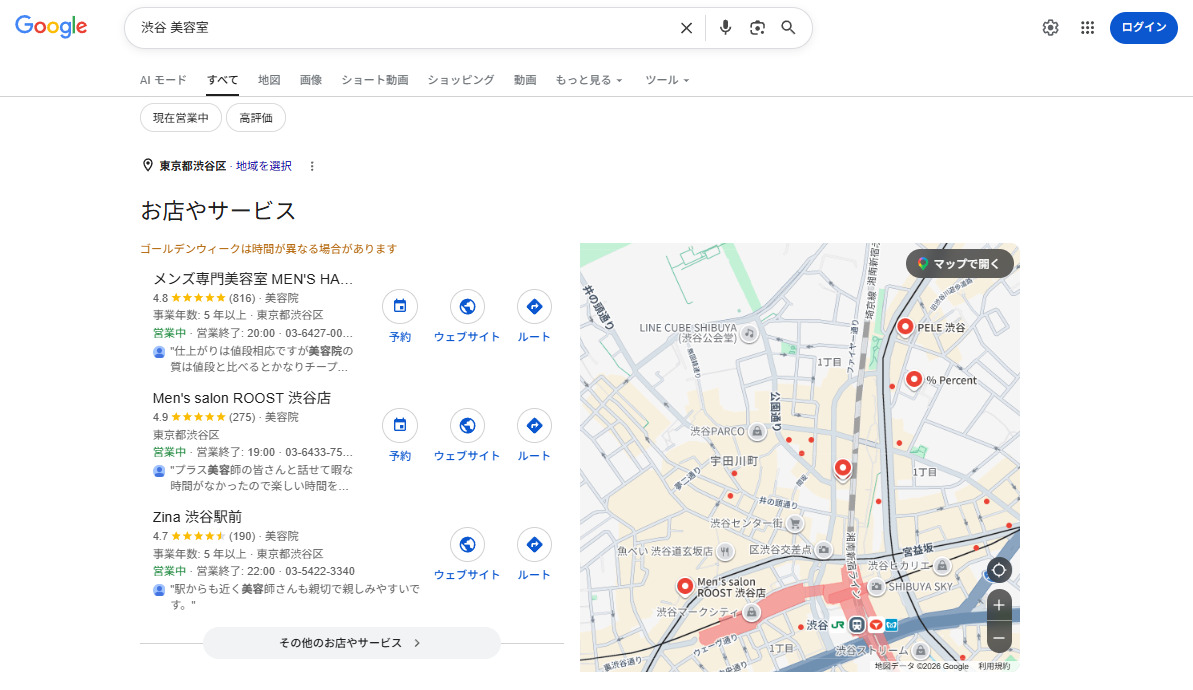Open メンズ専門美容室 MEN'S HA… listing title
Image resolution: width=1193 pixels, height=690 pixels.
(253, 278)
